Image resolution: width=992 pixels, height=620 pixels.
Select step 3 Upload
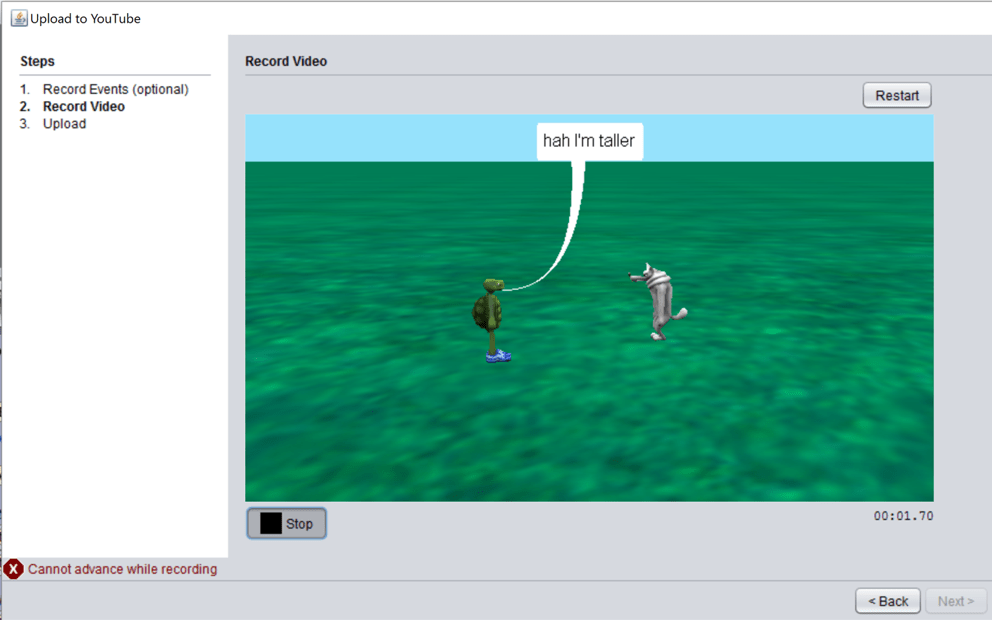tap(64, 123)
